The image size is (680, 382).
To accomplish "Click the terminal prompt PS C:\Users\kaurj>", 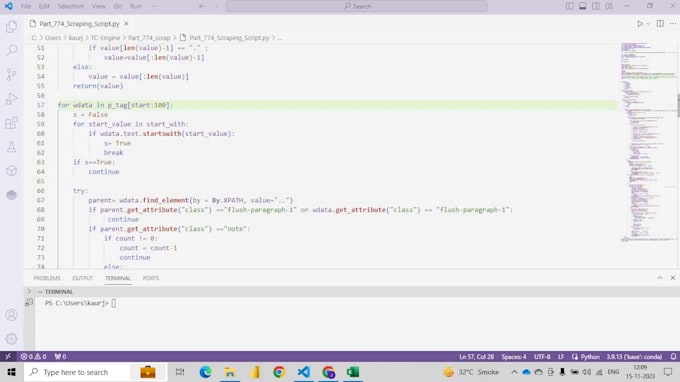I will coord(77,303).
